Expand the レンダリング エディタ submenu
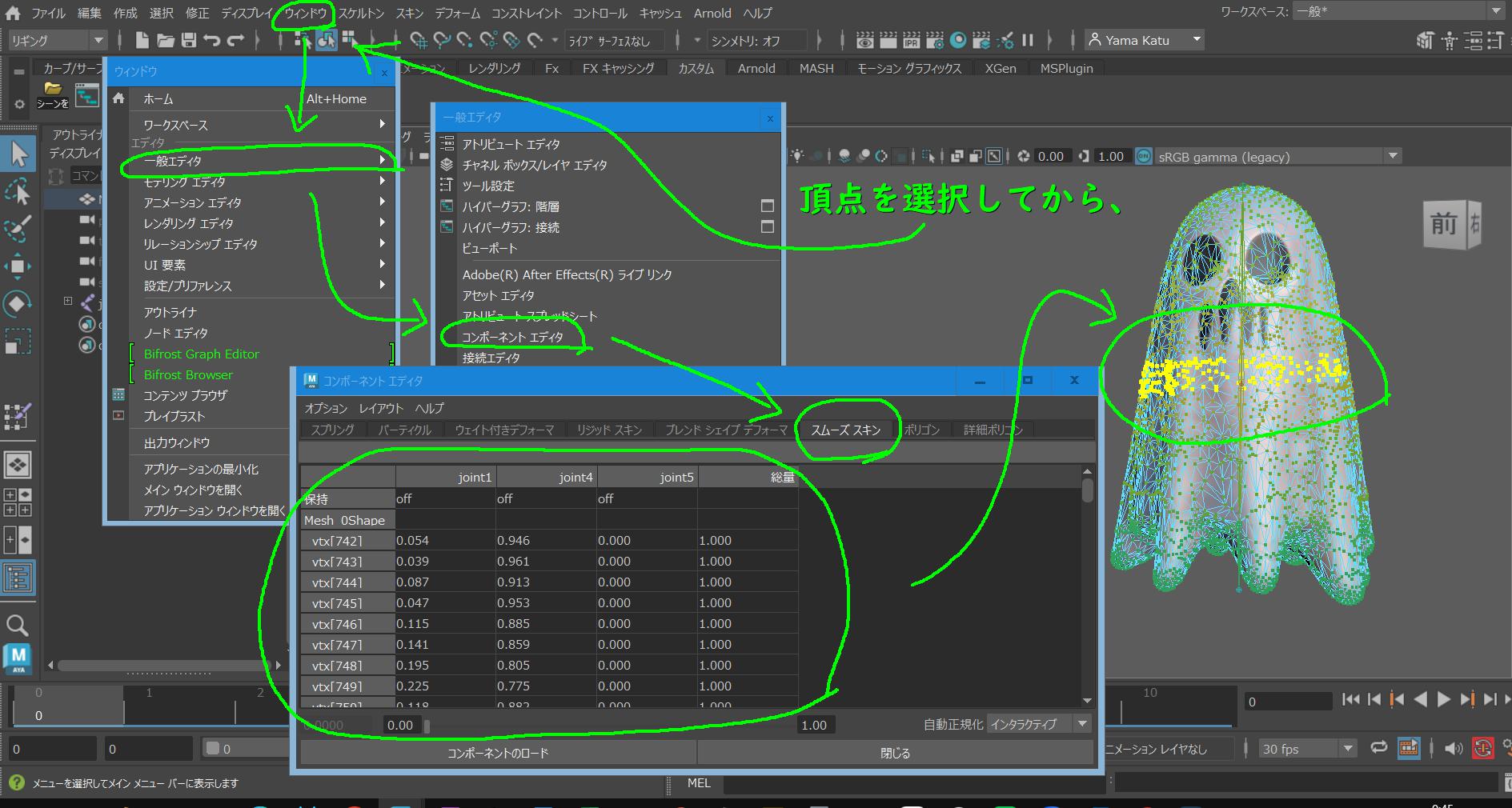 click(263, 223)
